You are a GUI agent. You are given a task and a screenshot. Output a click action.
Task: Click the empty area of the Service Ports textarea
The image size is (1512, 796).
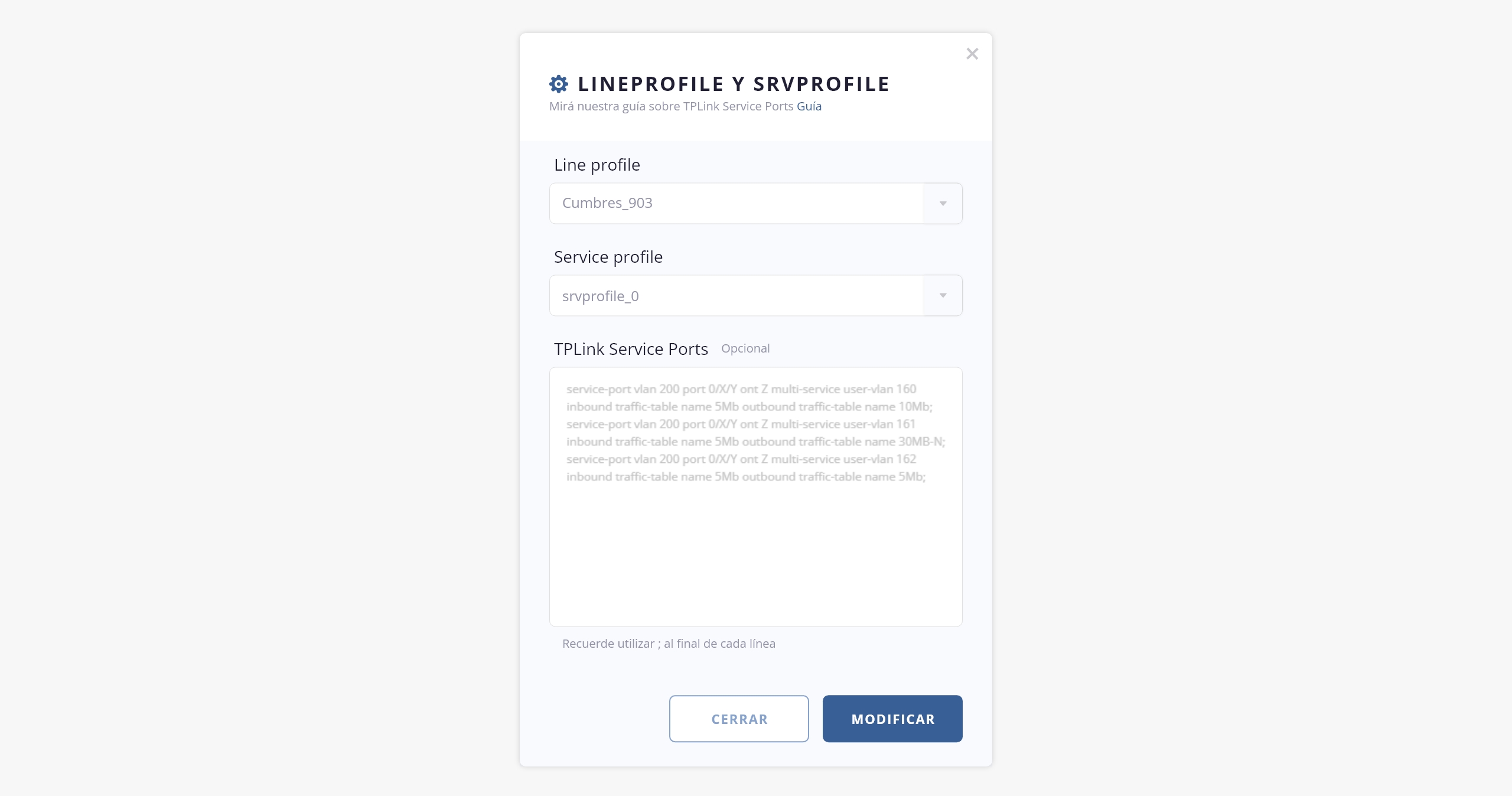pyautogui.click(x=756, y=555)
